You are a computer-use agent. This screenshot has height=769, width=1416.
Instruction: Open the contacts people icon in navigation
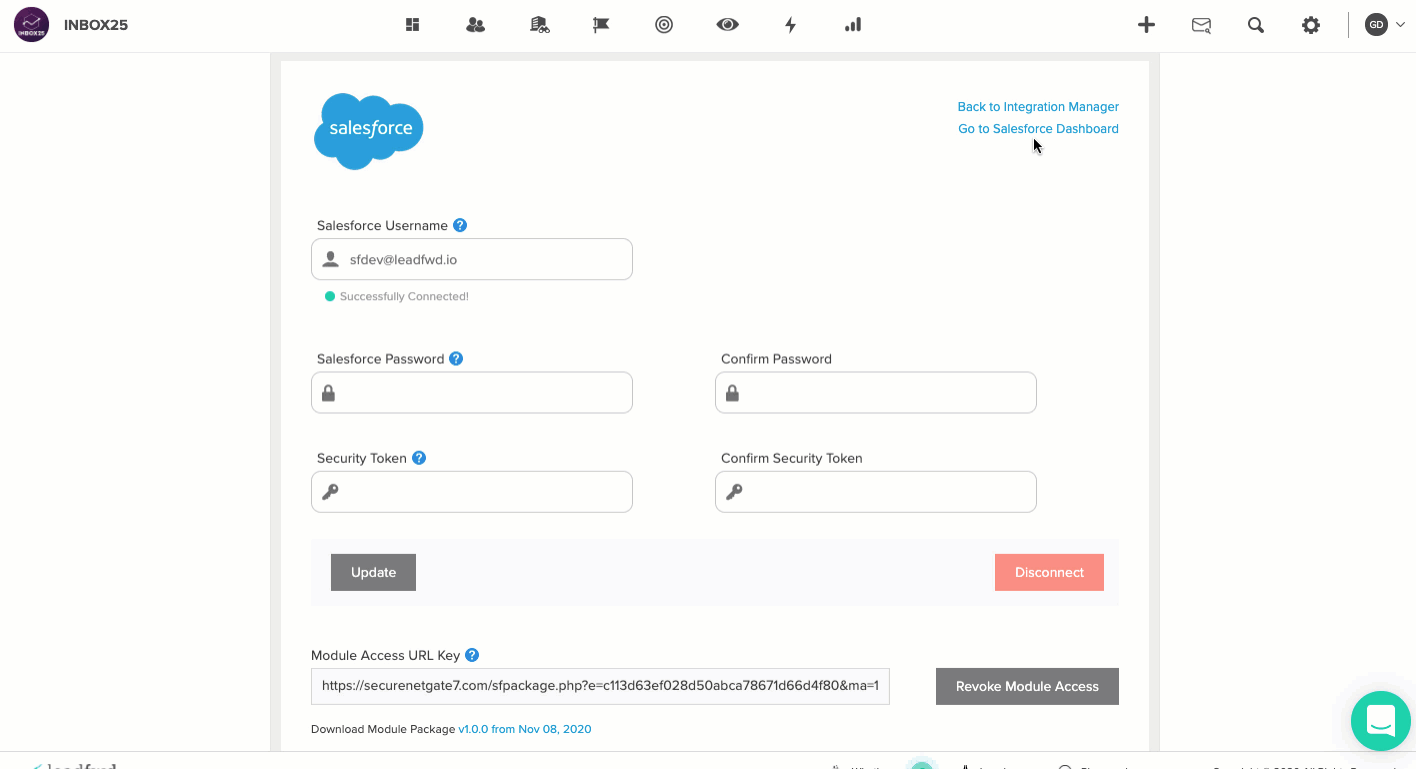[475, 25]
